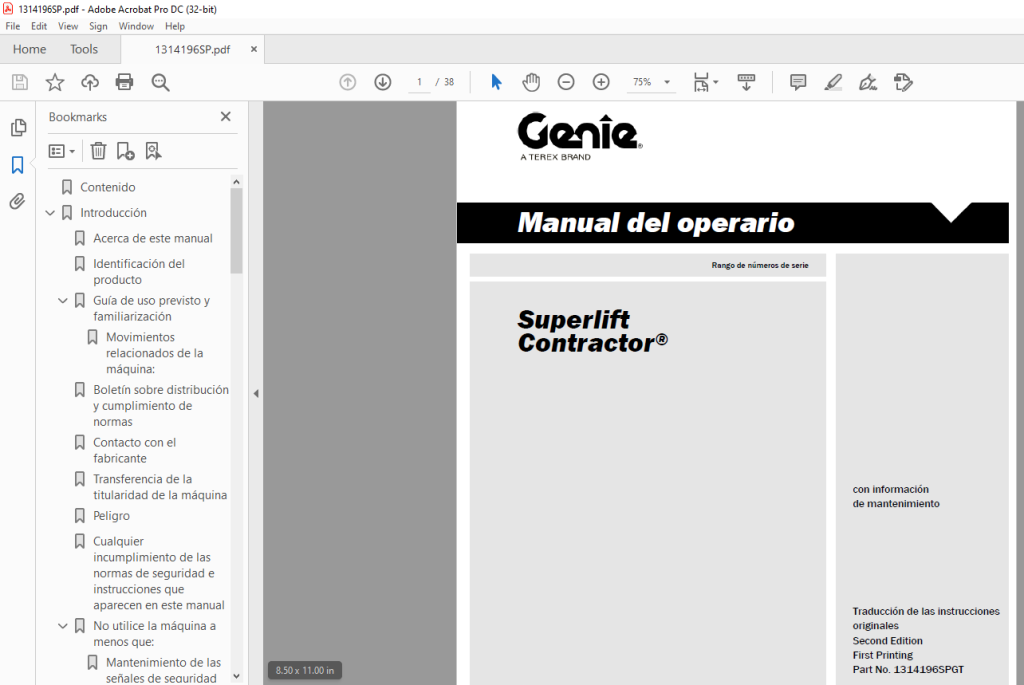Click the upload to cloud icon
1024x685 pixels.
(x=89, y=82)
